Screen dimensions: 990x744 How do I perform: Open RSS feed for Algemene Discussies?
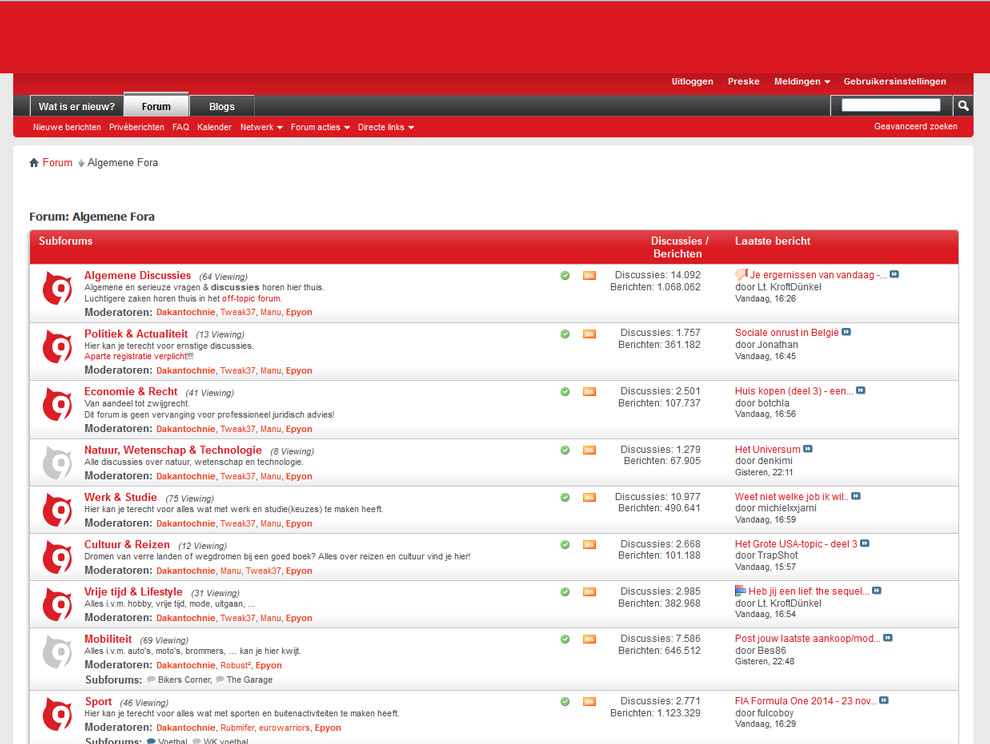pyautogui.click(x=589, y=275)
